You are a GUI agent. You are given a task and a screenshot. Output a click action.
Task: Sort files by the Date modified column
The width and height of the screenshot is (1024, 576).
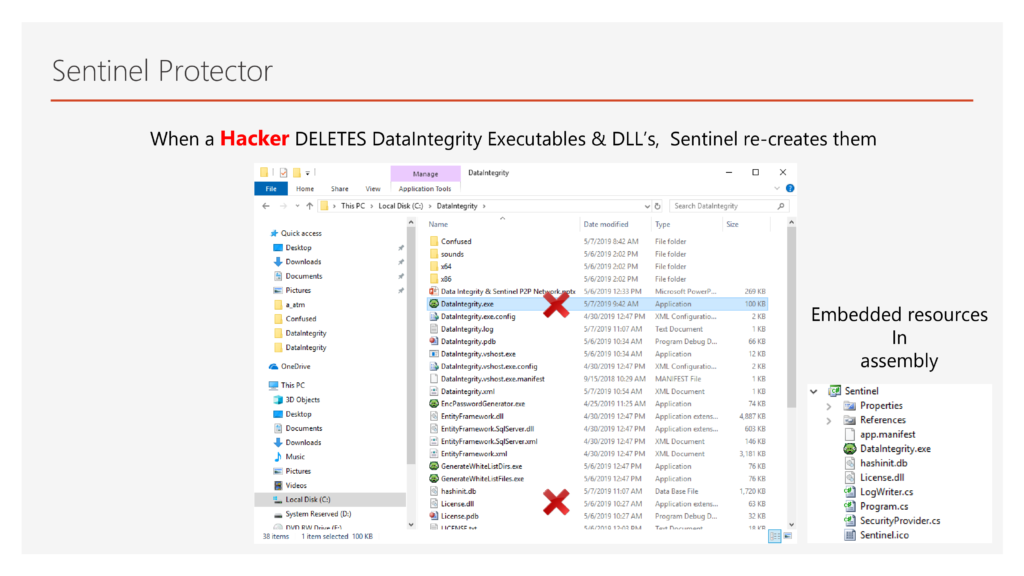(x=606, y=224)
